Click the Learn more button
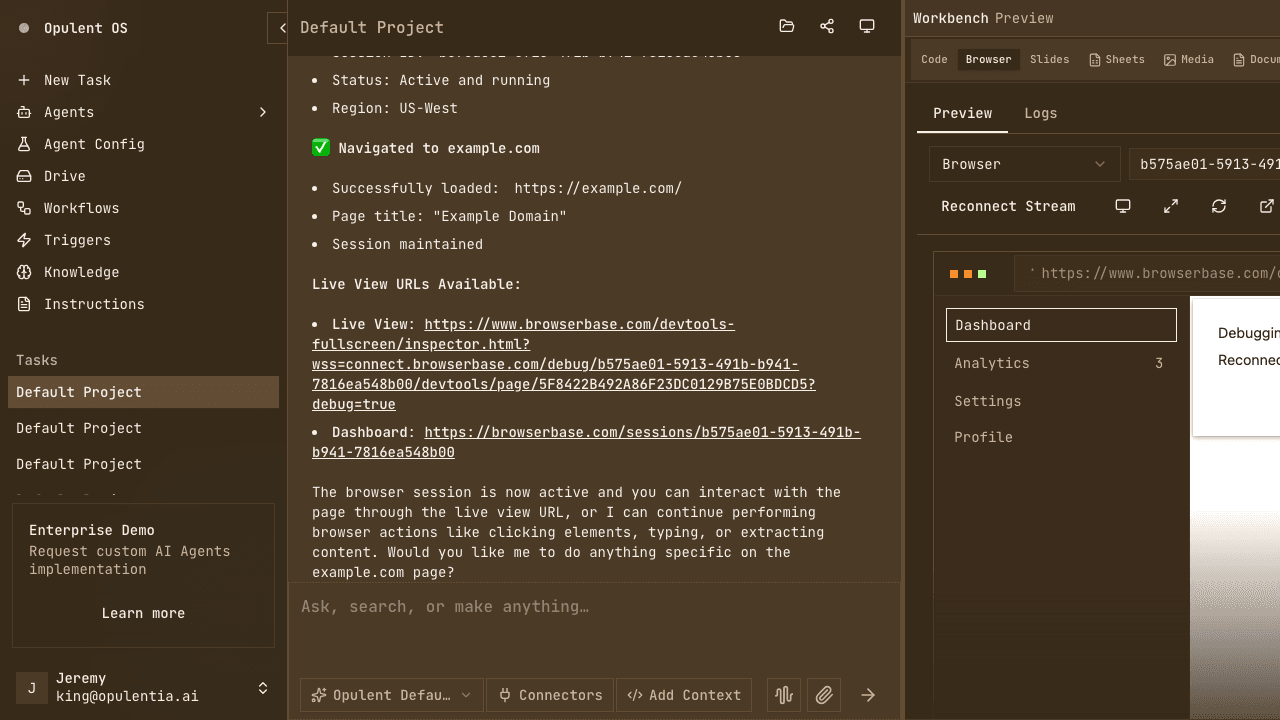This screenshot has height=720, width=1280. click(143, 613)
